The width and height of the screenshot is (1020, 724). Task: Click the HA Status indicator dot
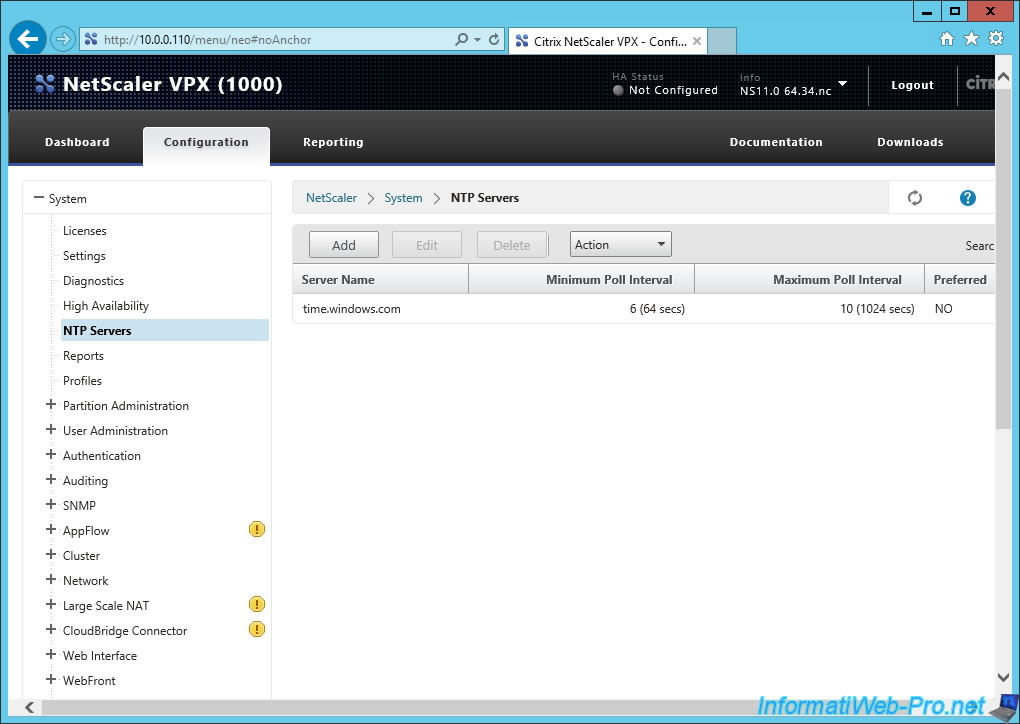618,90
